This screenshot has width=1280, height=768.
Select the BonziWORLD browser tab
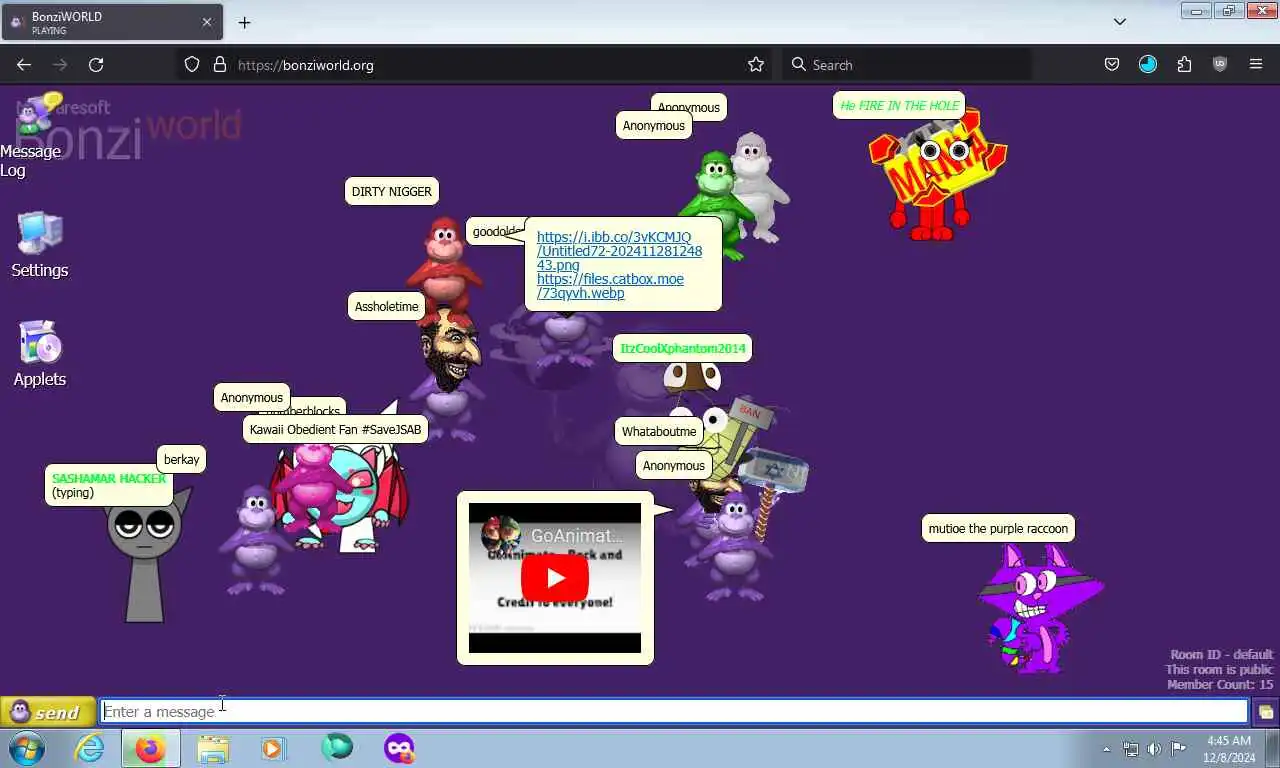pos(111,22)
